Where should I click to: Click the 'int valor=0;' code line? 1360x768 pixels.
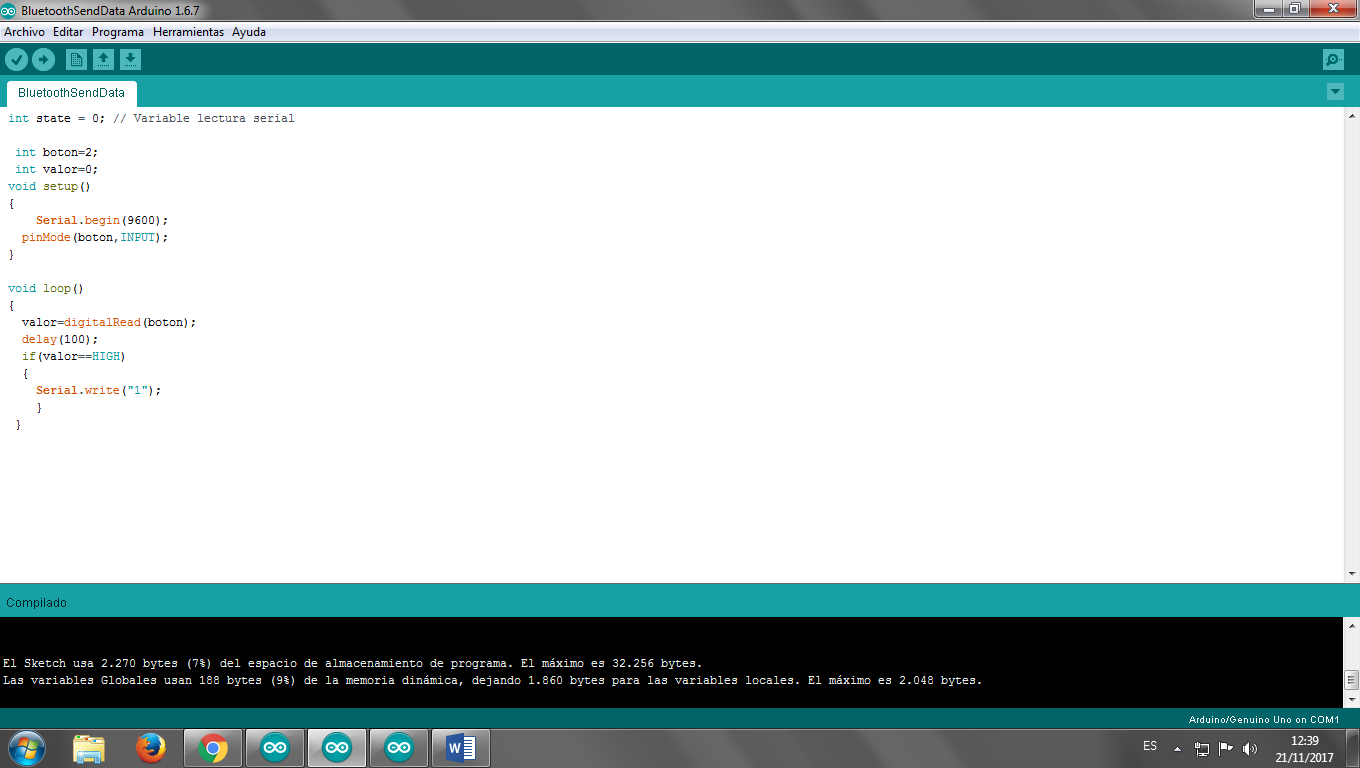coord(57,169)
